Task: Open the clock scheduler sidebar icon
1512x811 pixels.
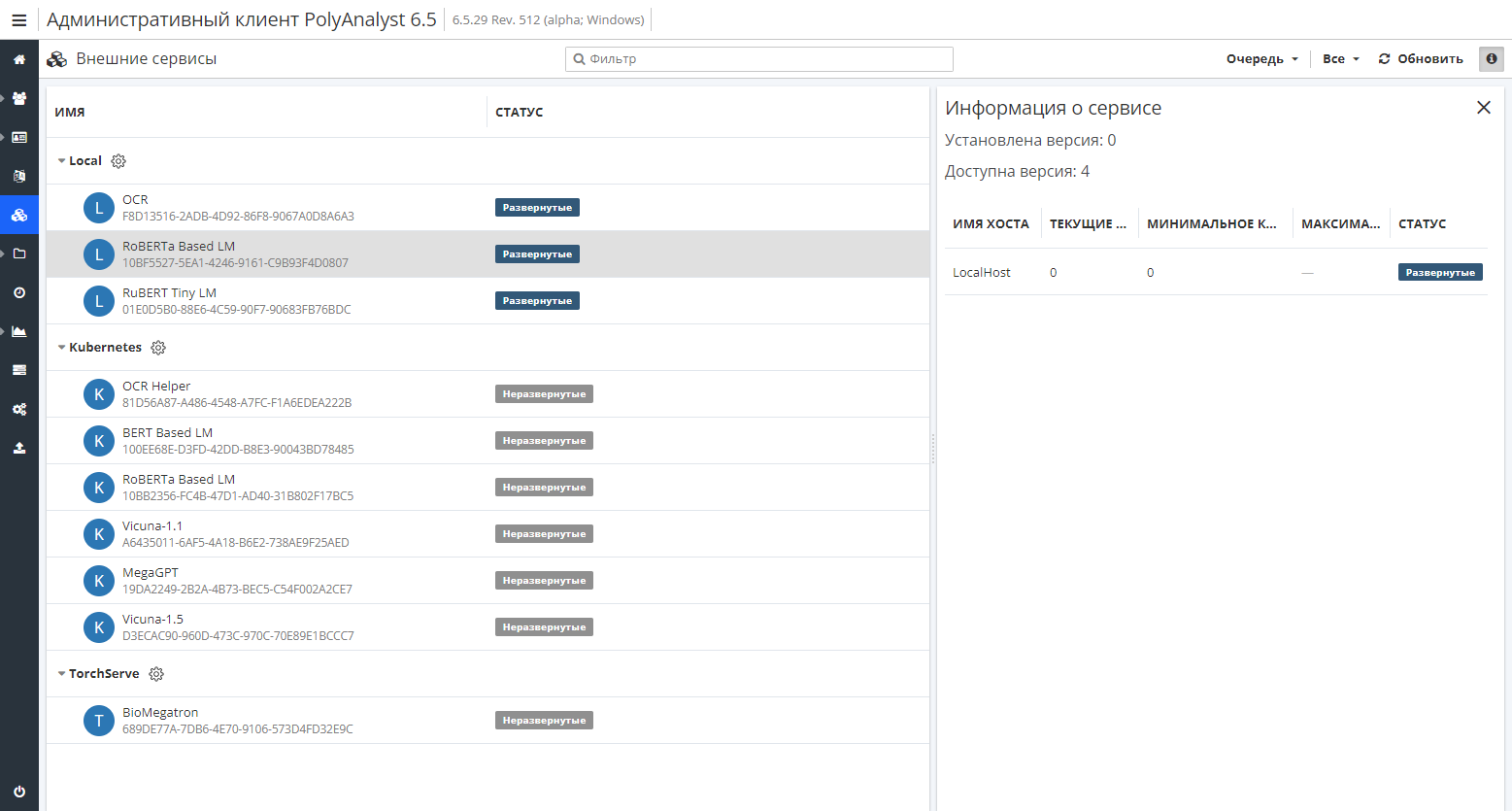Action: coord(19,292)
